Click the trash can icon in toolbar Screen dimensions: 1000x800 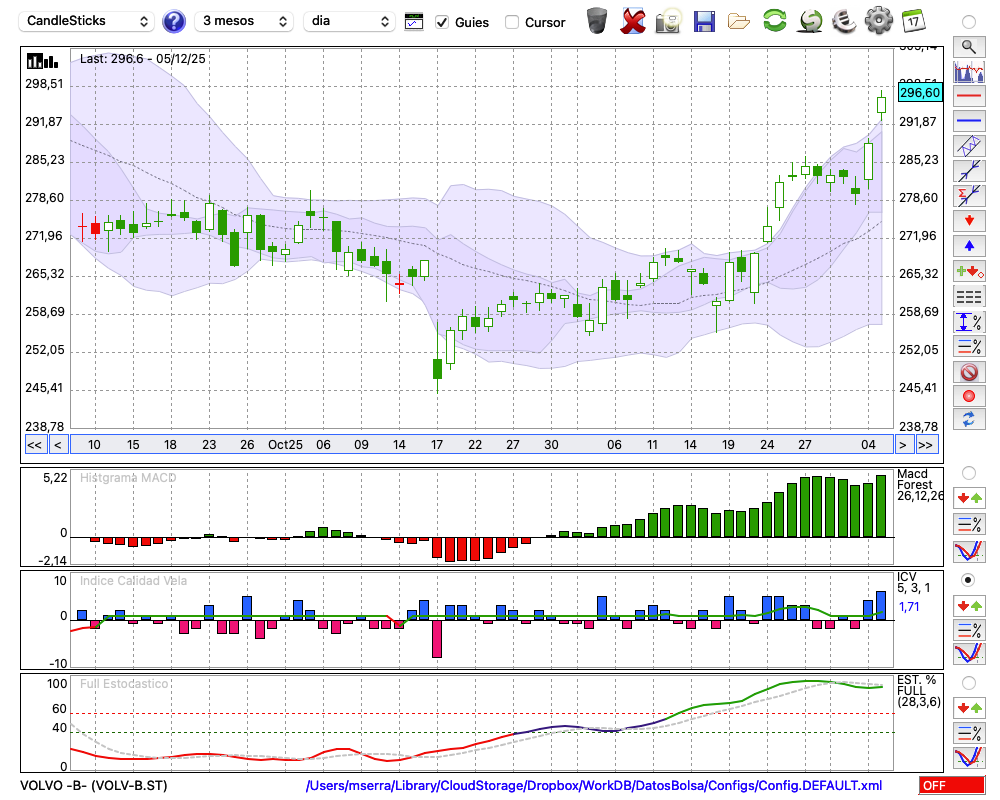597,20
